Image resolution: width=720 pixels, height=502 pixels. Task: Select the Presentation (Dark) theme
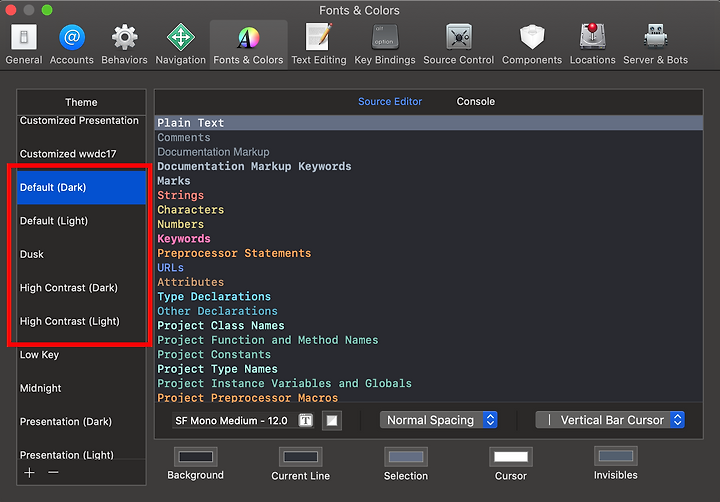pyautogui.click(x=81, y=422)
